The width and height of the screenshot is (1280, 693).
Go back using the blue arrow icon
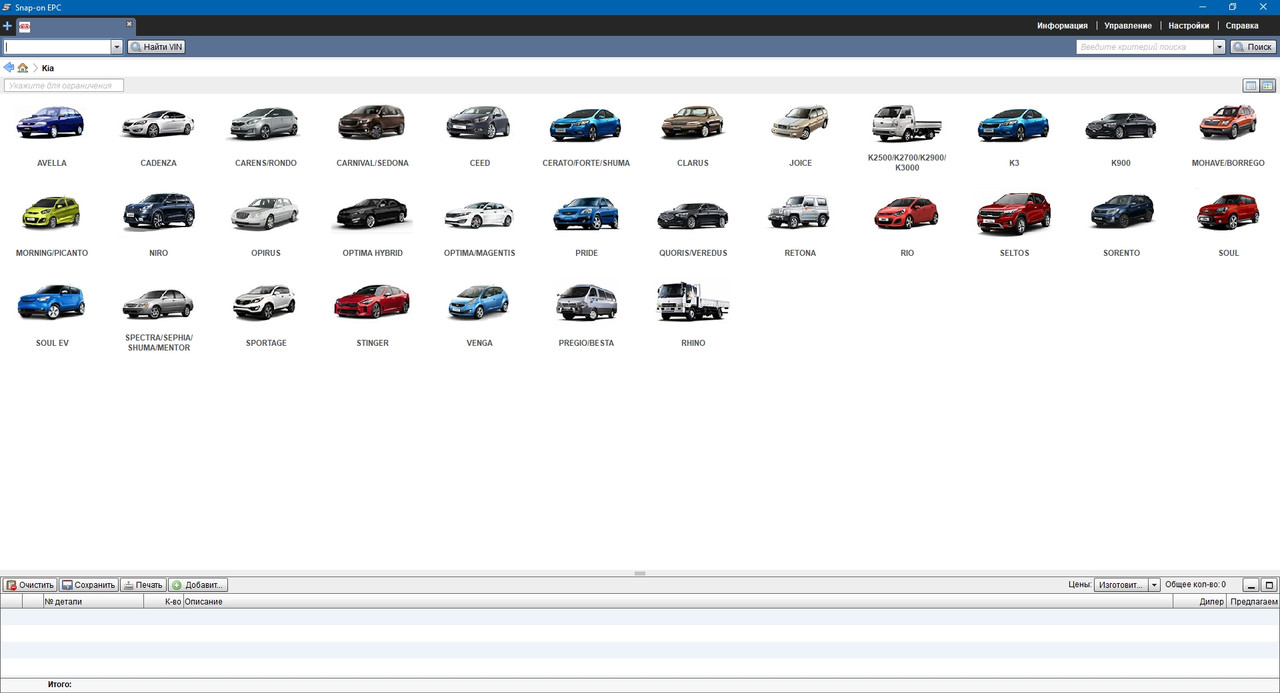[9, 67]
